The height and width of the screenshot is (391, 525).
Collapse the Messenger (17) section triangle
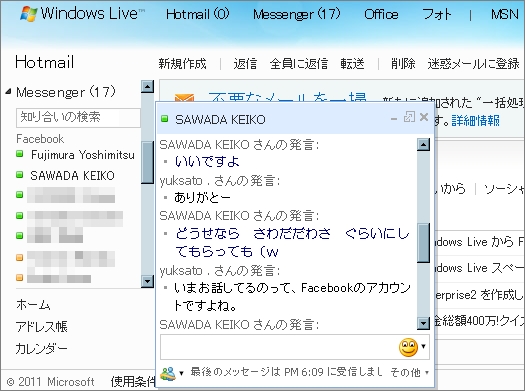(x=8, y=91)
